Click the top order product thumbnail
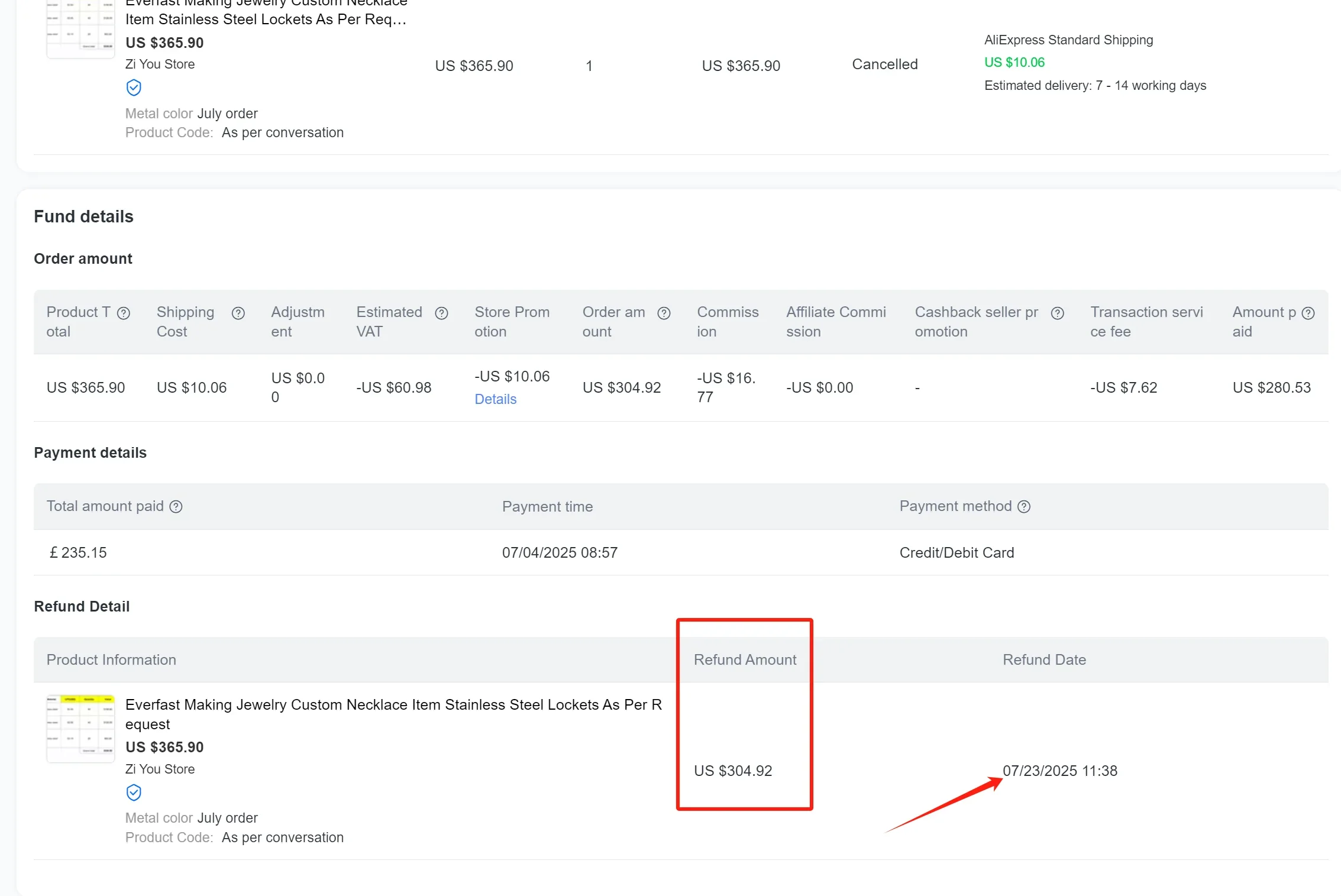The width and height of the screenshot is (1341, 896). pos(80,28)
